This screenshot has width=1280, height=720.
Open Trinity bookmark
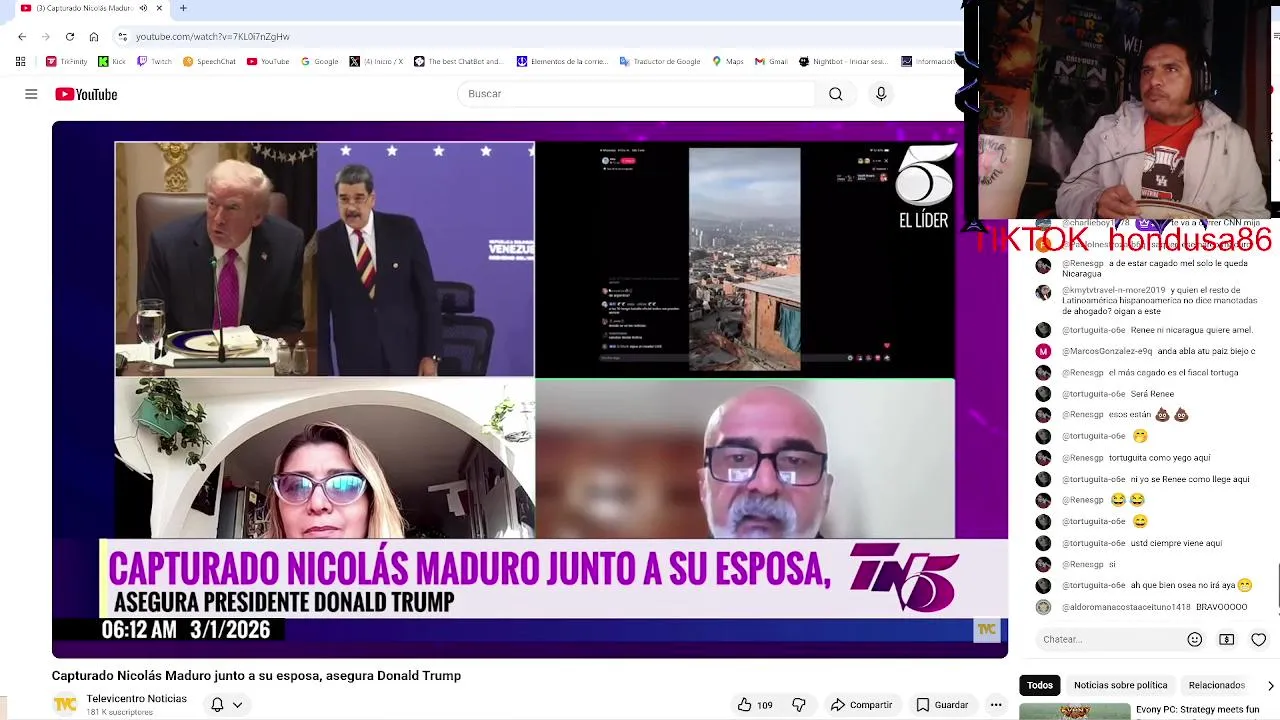(x=67, y=61)
